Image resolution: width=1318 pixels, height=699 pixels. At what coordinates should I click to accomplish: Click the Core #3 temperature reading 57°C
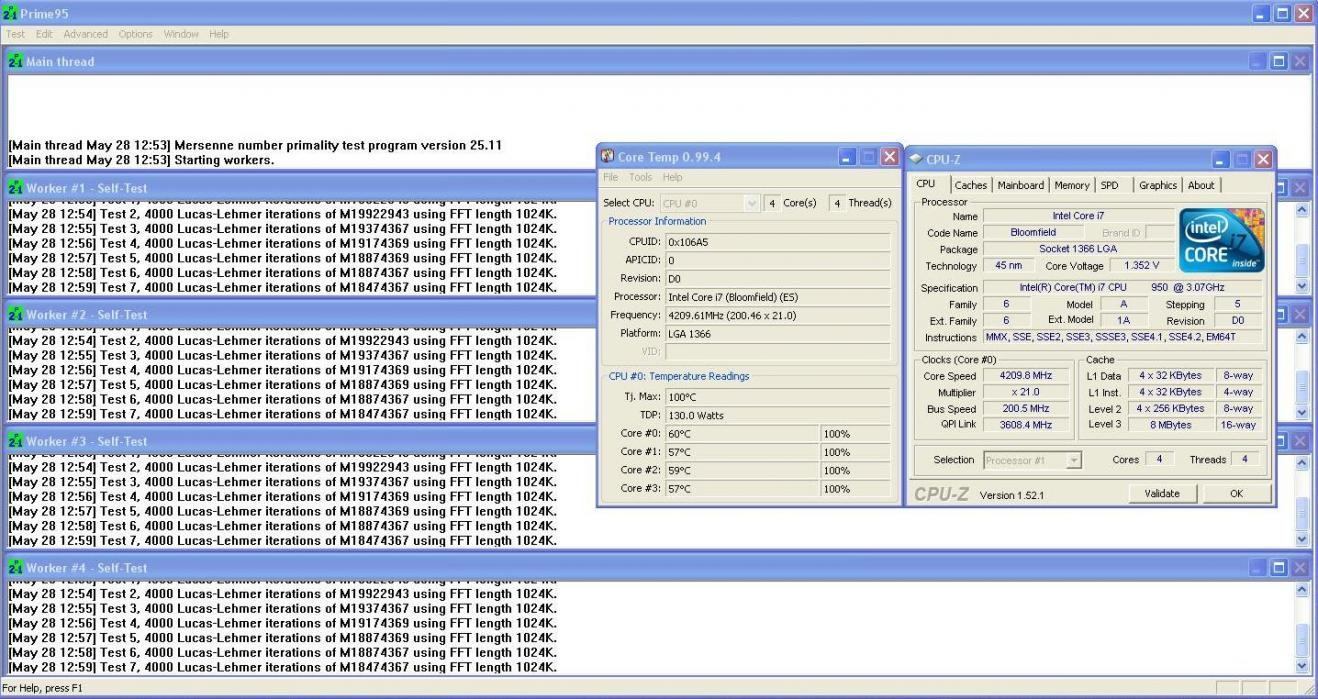point(742,489)
